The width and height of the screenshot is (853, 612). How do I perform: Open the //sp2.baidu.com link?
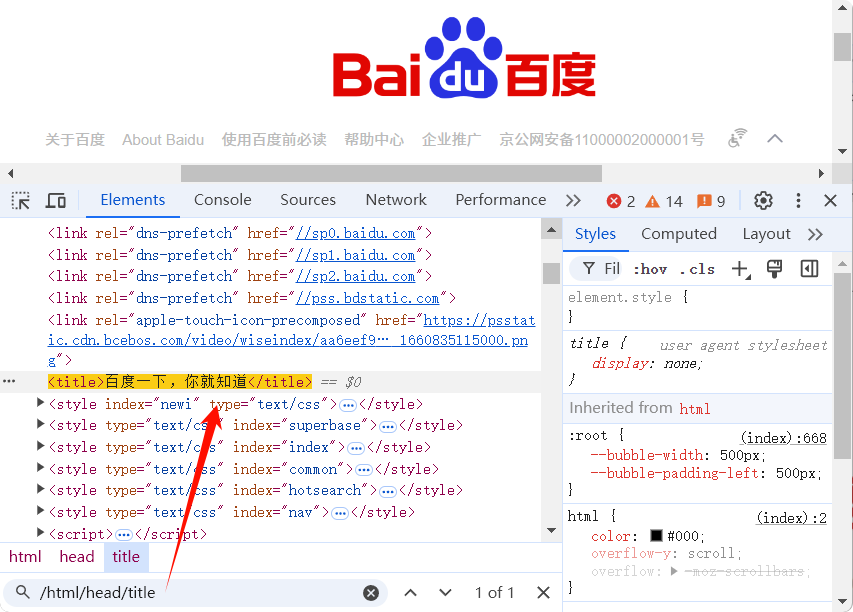[355, 276]
